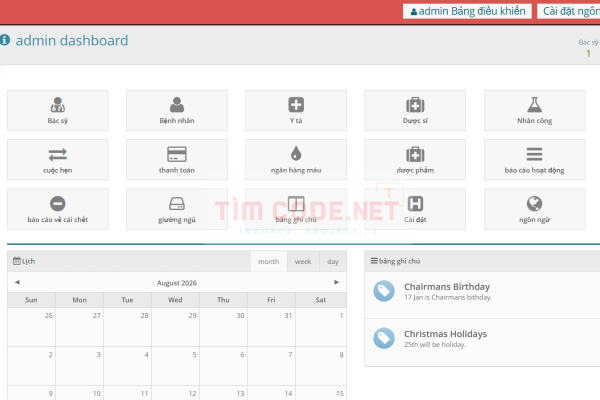Click the Bác sỹ counter in header
This screenshot has width=600, height=400.
point(588,48)
